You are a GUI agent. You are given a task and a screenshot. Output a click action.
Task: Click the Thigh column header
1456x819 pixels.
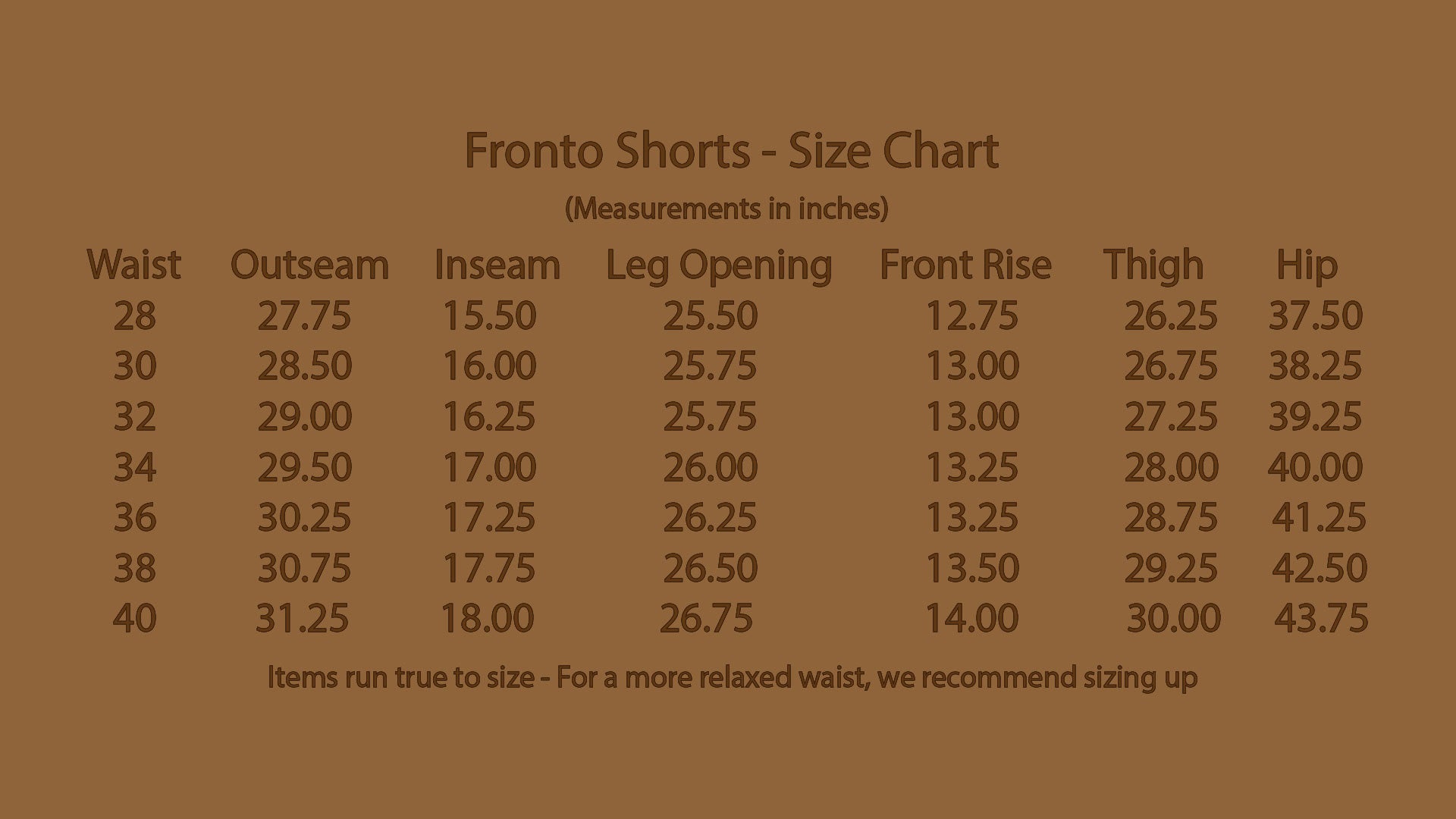[1153, 265]
